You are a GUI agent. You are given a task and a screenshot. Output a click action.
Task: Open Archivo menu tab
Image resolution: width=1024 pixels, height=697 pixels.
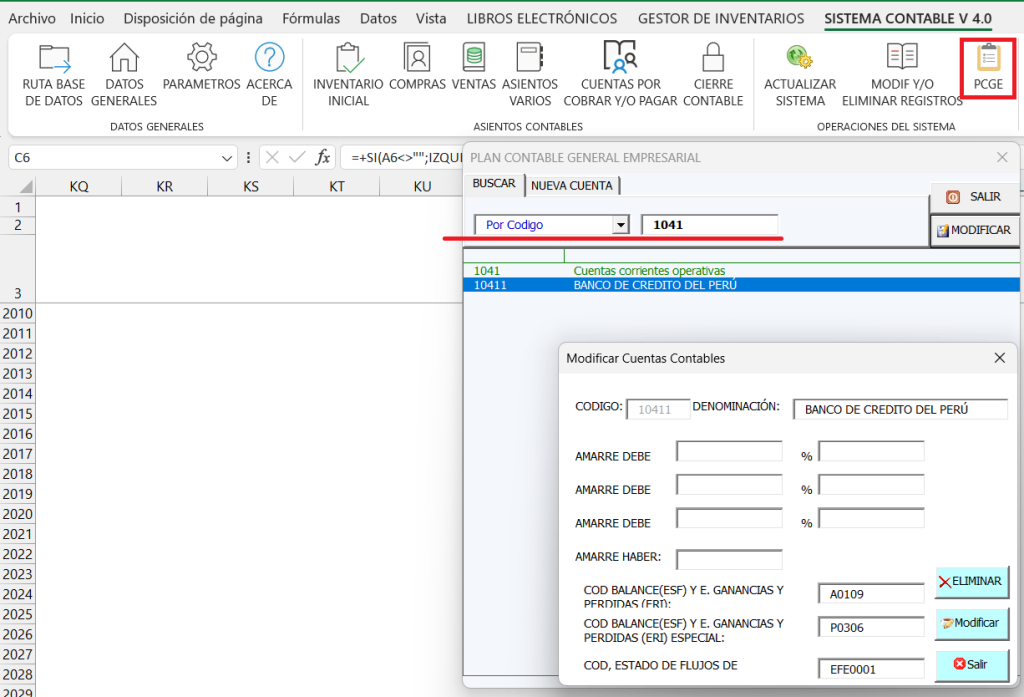pos(32,18)
